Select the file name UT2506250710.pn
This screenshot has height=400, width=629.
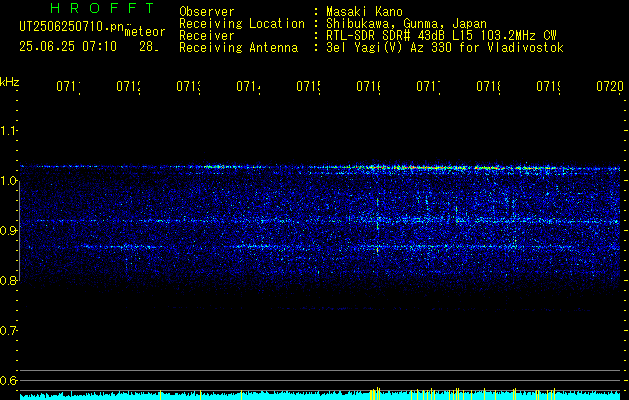click(71, 27)
